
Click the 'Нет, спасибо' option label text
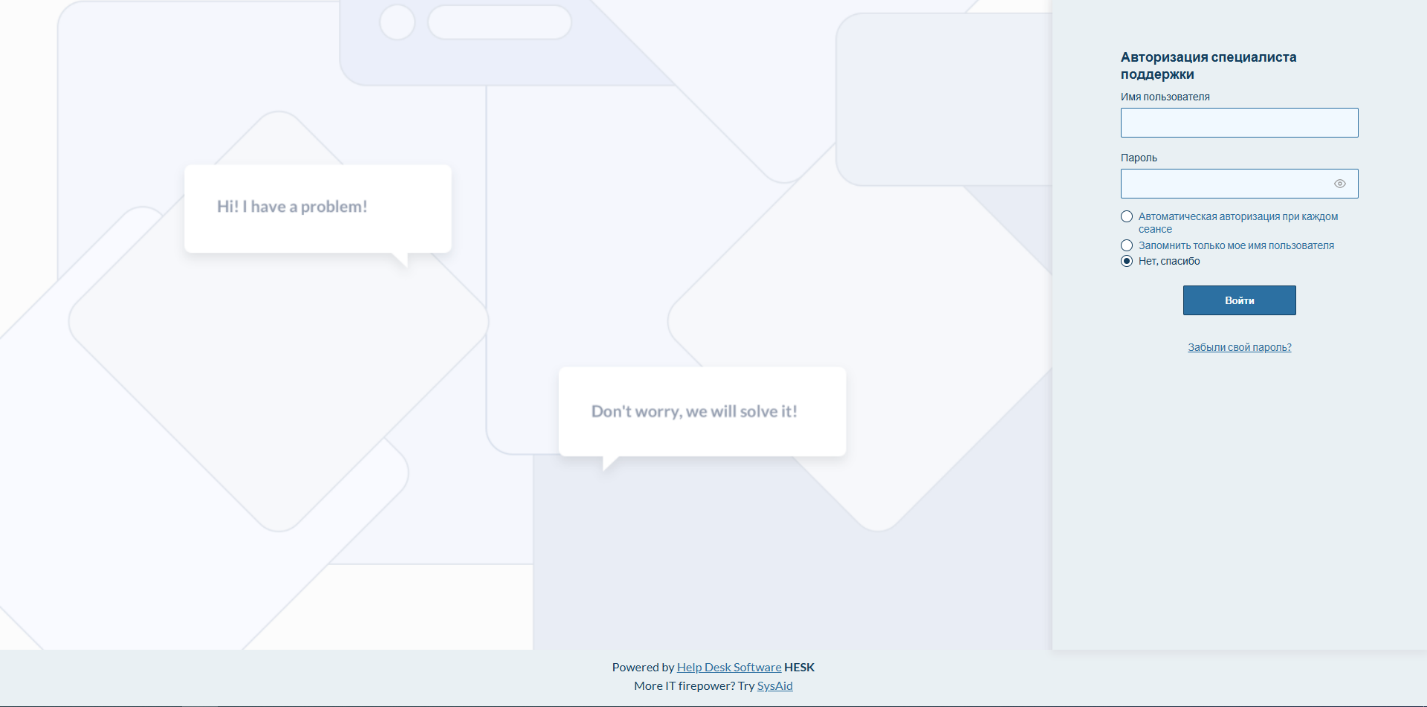tap(1168, 261)
